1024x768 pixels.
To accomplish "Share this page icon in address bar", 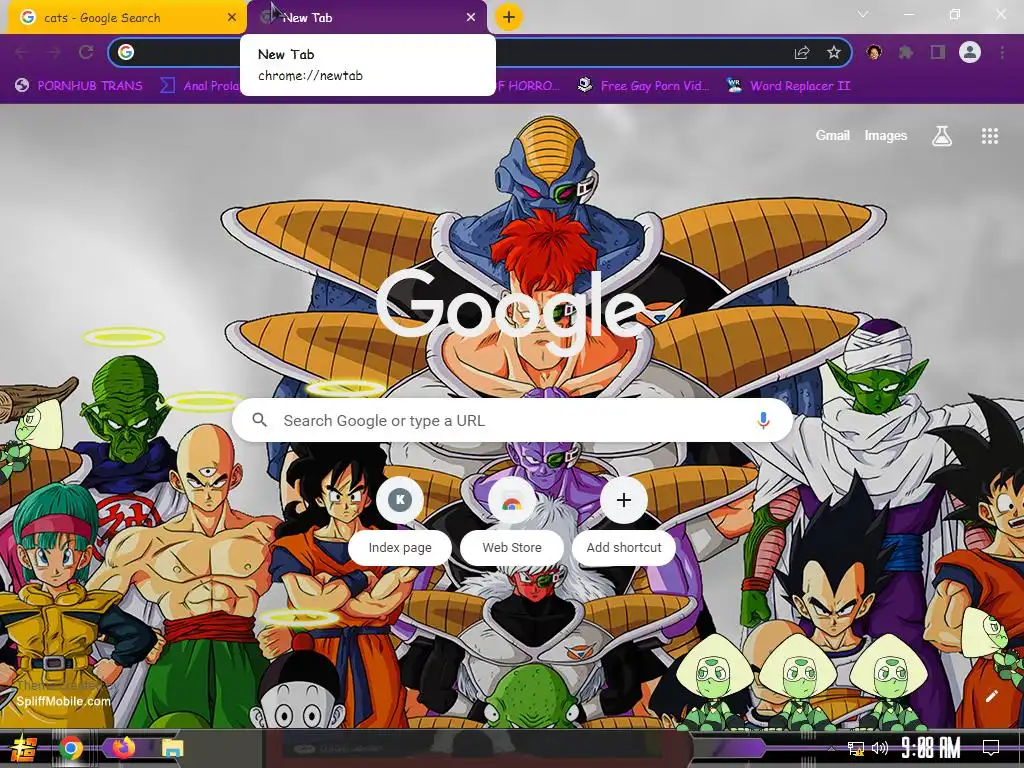I will (x=802, y=52).
